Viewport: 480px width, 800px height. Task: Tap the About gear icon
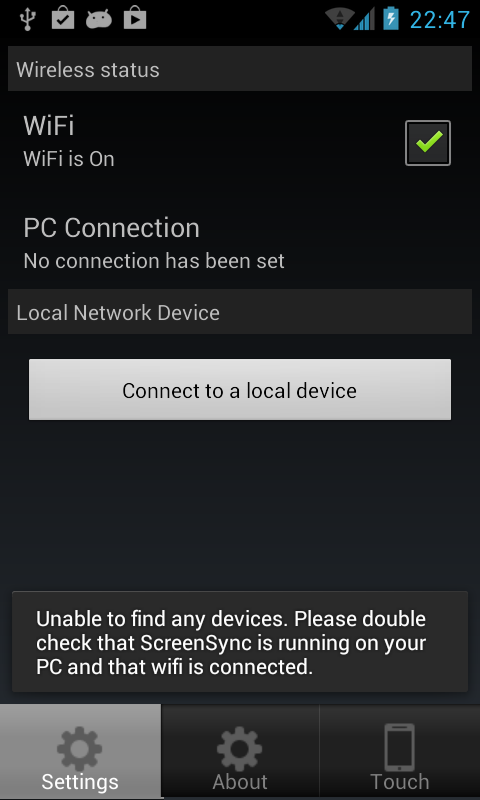tap(239, 748)
